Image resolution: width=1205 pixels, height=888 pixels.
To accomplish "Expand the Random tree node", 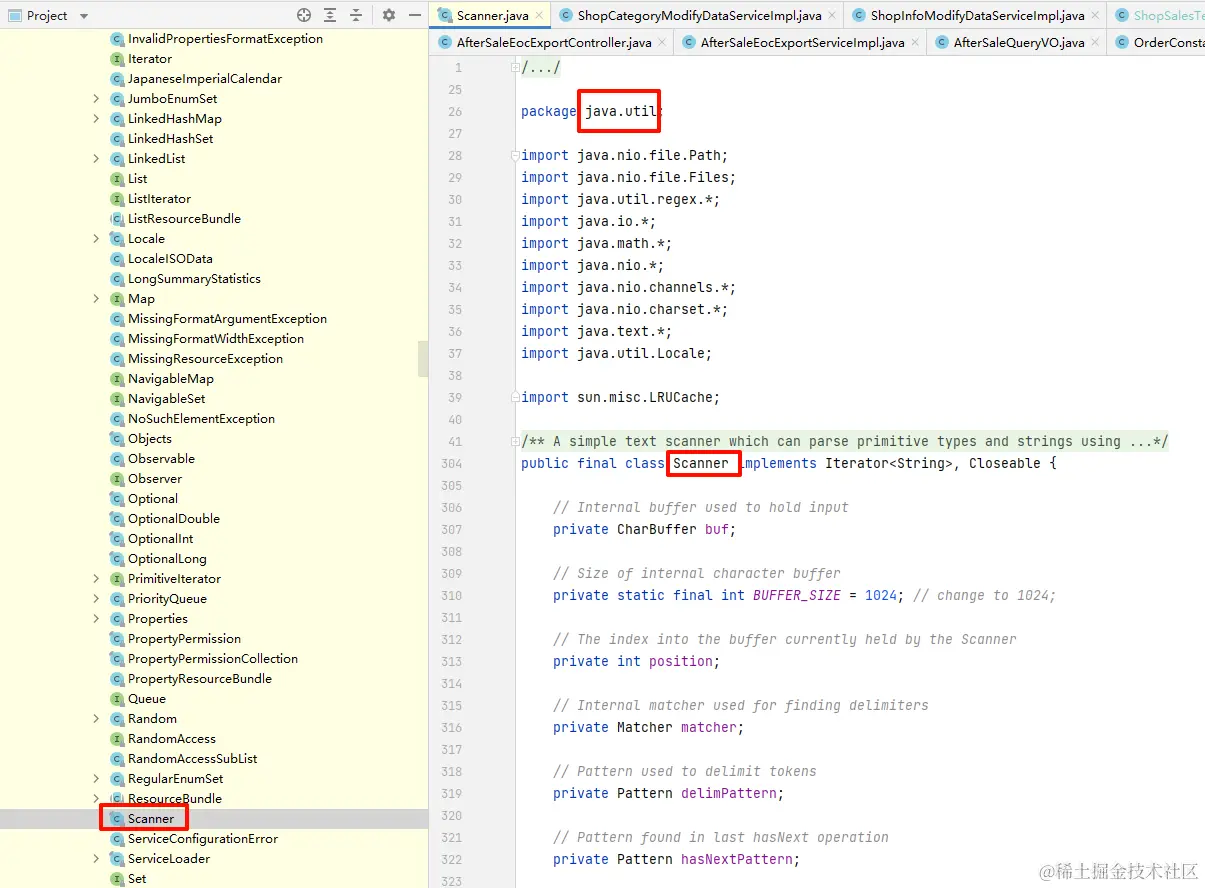I will 96,719.
